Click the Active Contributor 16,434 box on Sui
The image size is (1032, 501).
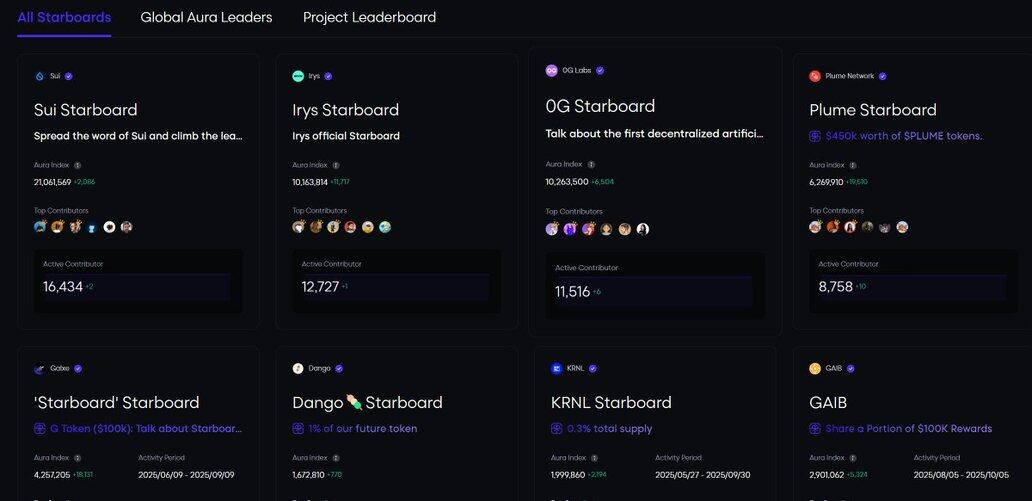tap(138, 281)
